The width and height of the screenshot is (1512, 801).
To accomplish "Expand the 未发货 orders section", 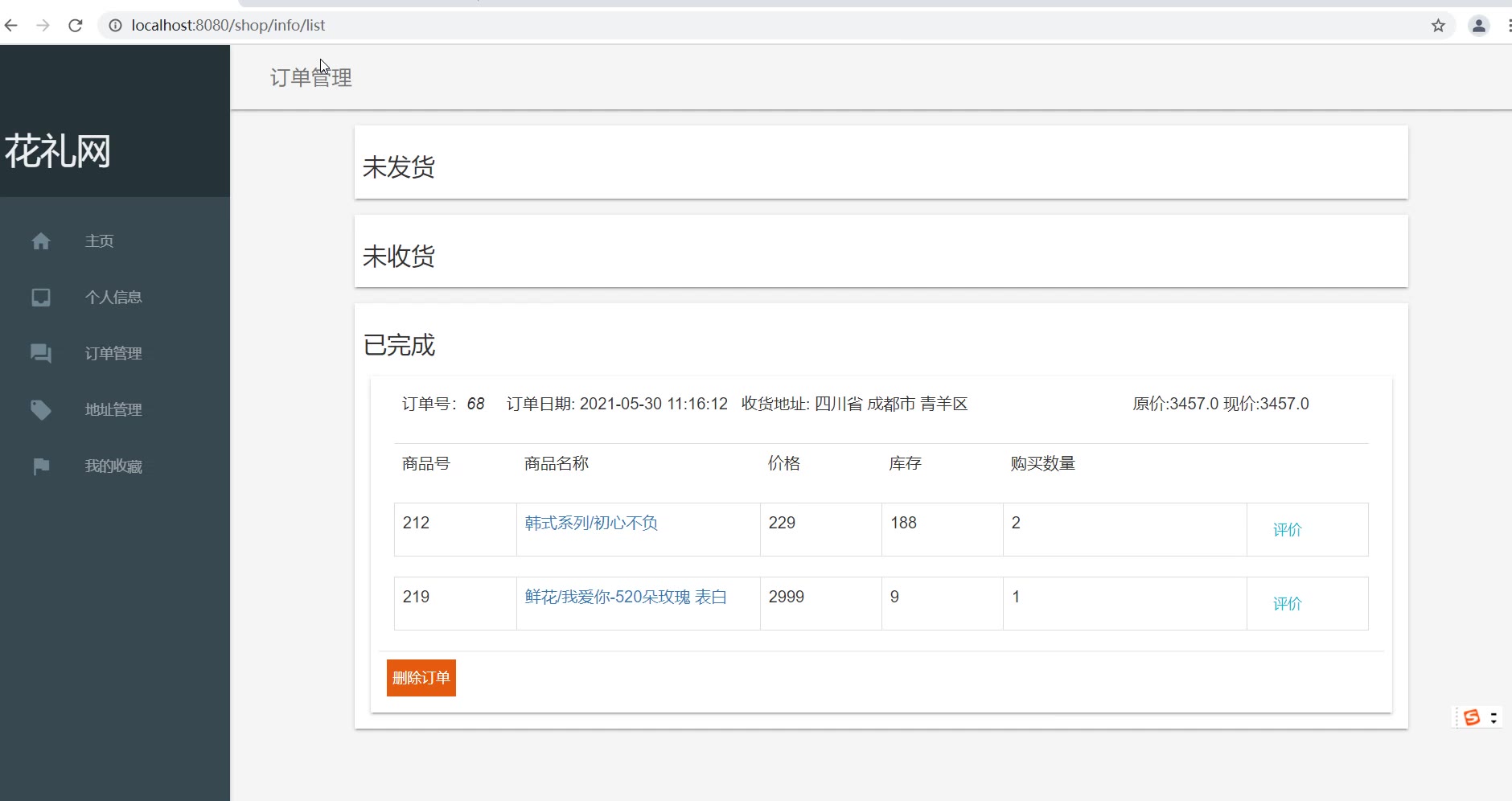I will pyautogui.click(x=399, y=167).
